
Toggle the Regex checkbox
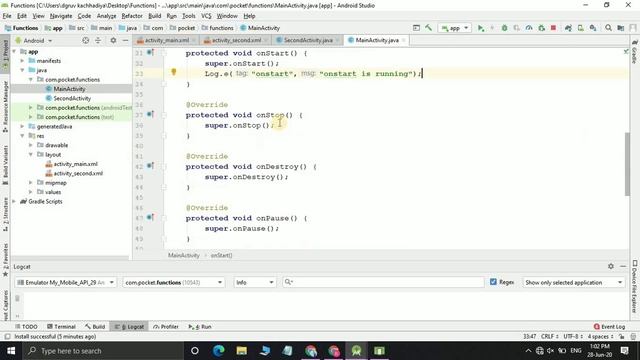pyautogui.click(x=493, y=282)
